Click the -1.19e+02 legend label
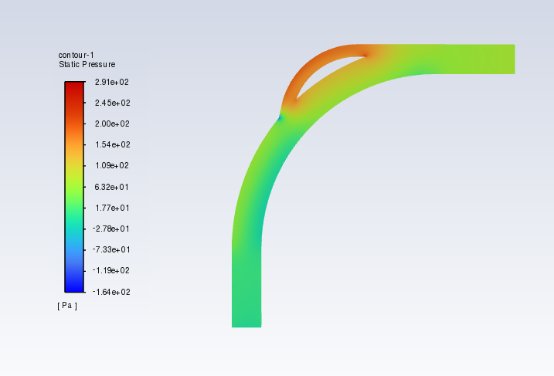554x376 pixels. pos(111,271)
